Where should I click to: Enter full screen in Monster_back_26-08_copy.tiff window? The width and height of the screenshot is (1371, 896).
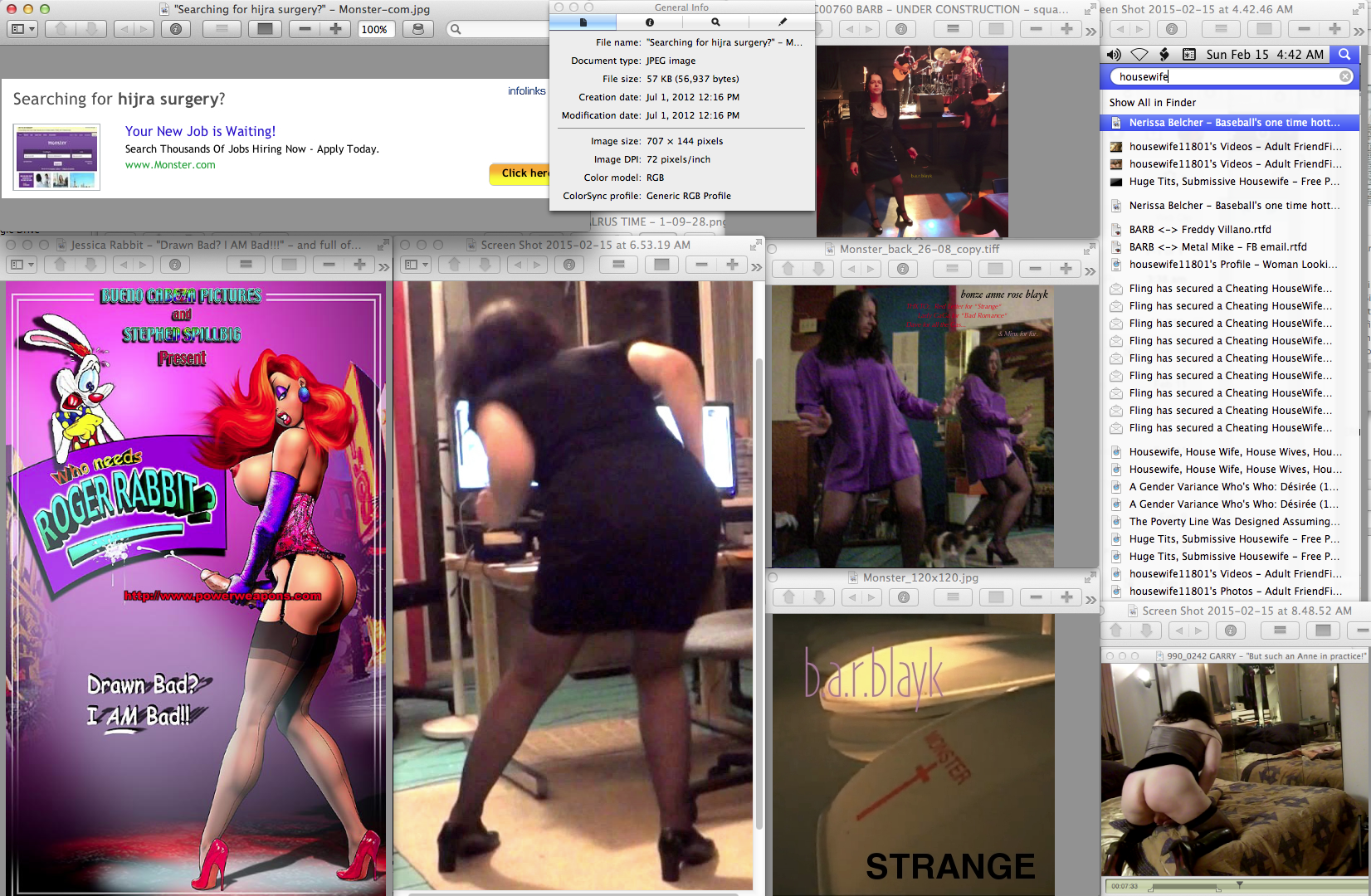pyautogui.click(x=1090, y=249)
